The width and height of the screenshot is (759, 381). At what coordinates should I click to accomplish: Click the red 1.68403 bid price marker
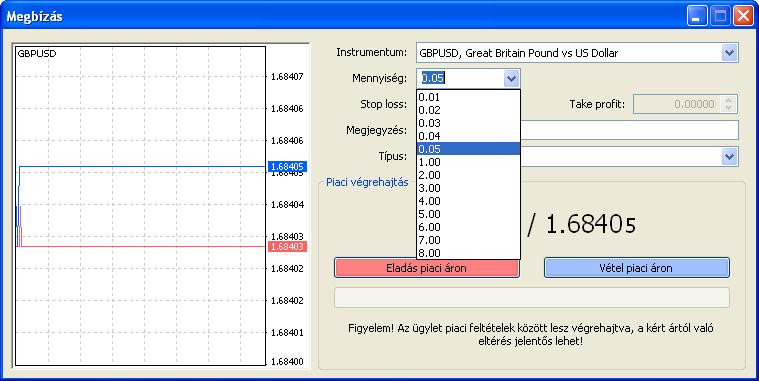(287, 247)
